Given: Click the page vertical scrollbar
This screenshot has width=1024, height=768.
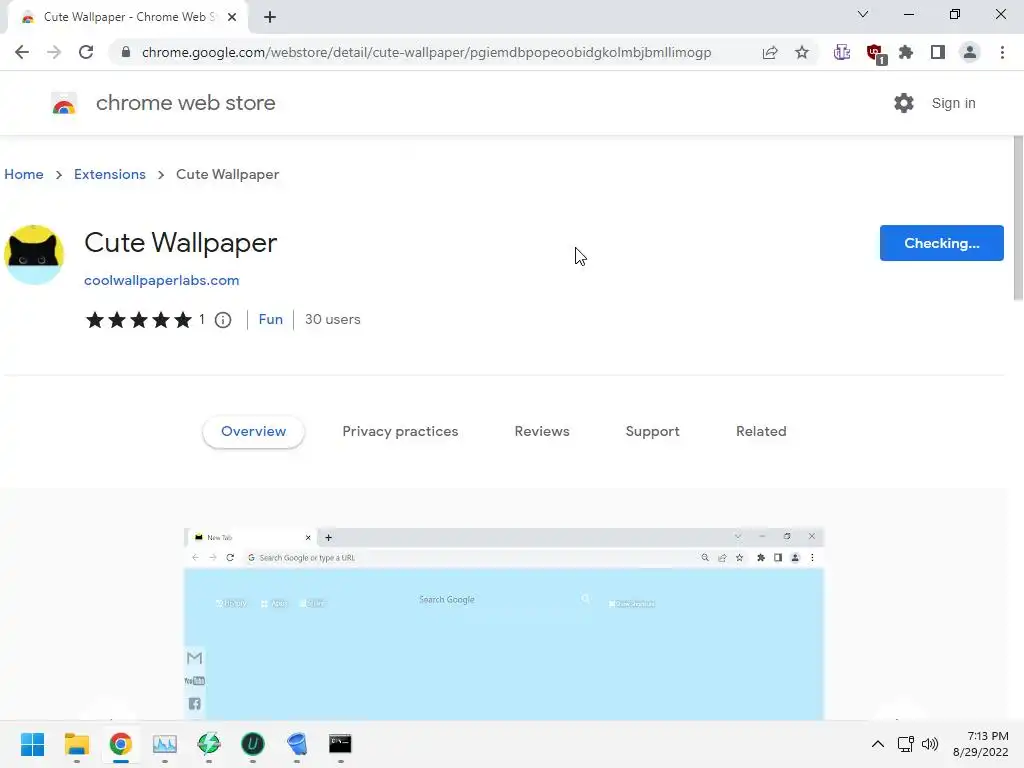Looking at the screenshot, I should (1018, 218).
